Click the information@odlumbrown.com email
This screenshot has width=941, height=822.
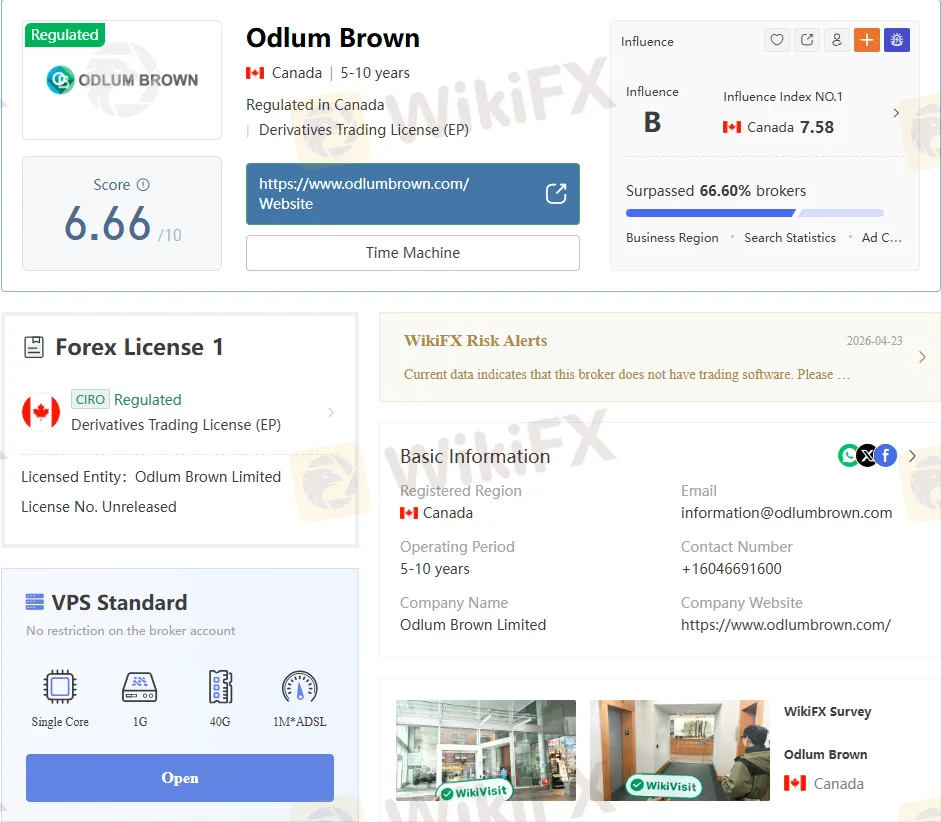pos(786,513)
